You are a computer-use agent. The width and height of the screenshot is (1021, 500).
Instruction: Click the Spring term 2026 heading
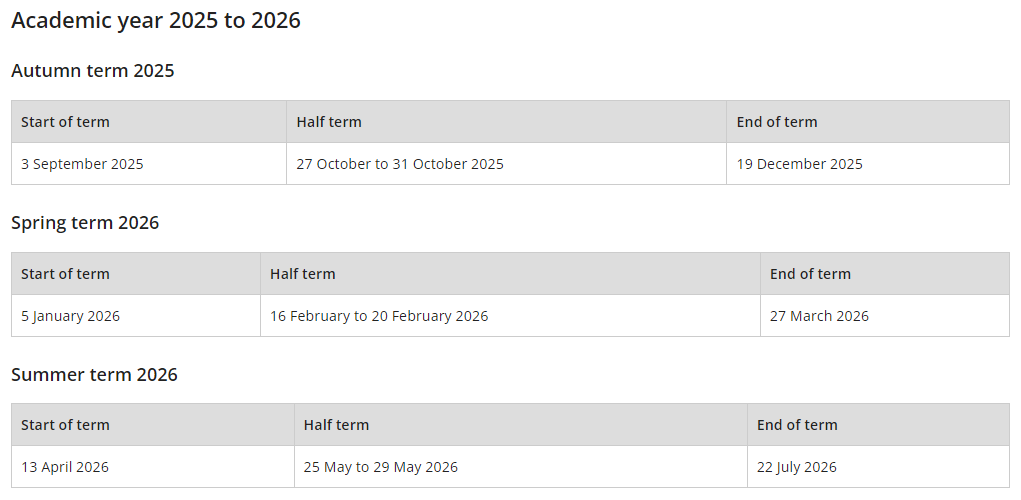(85, 223)
